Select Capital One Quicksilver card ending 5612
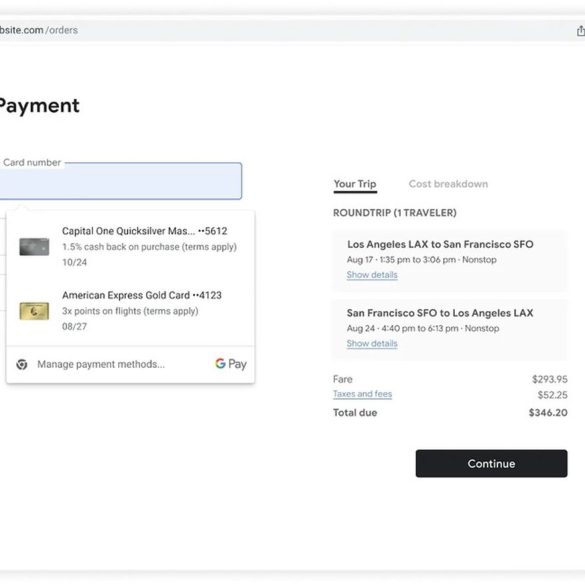585x585 pixels. click(x=131, y=246)
